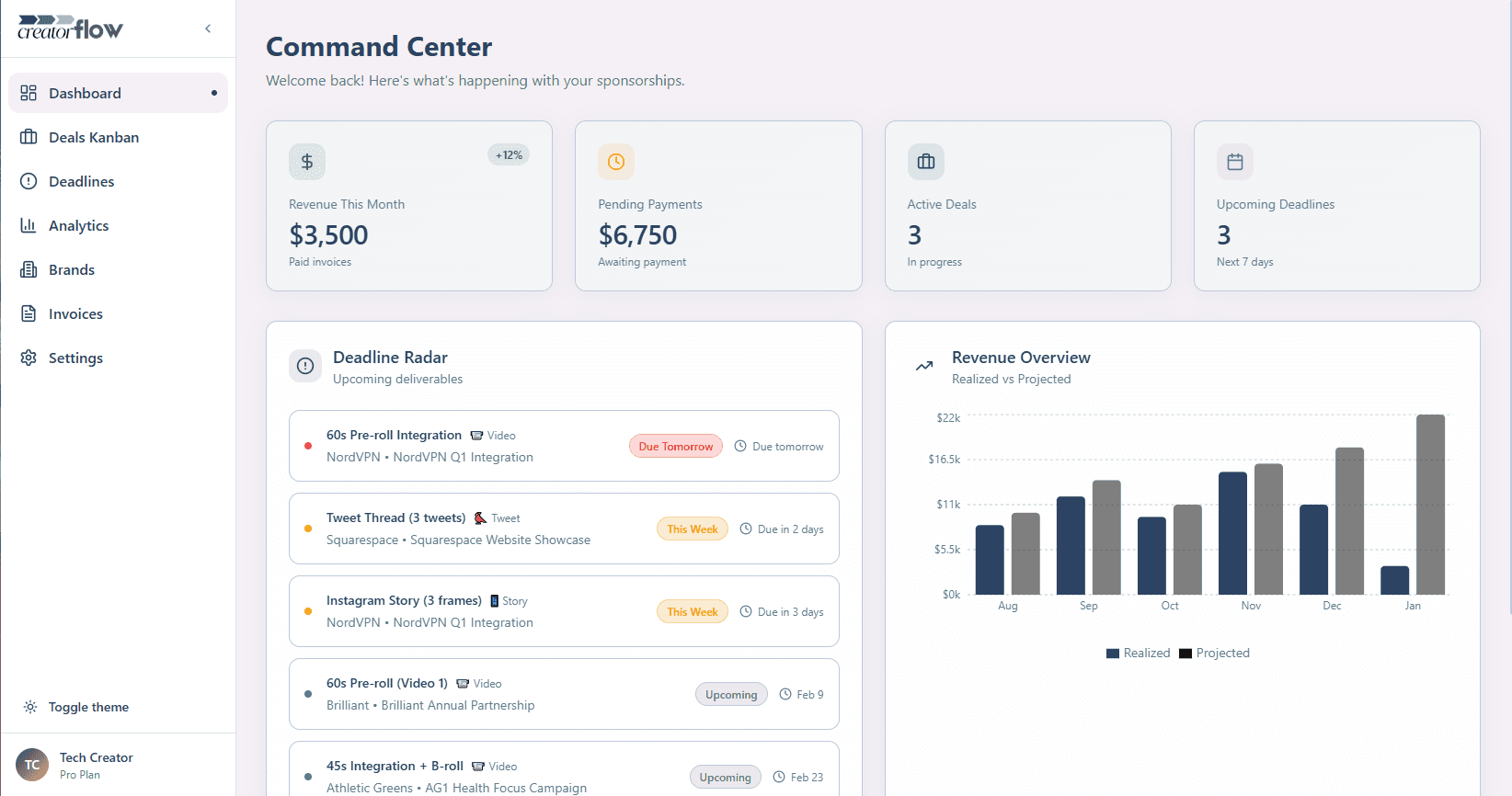Collapse the sidebar with the chevron

click(208, 28)
